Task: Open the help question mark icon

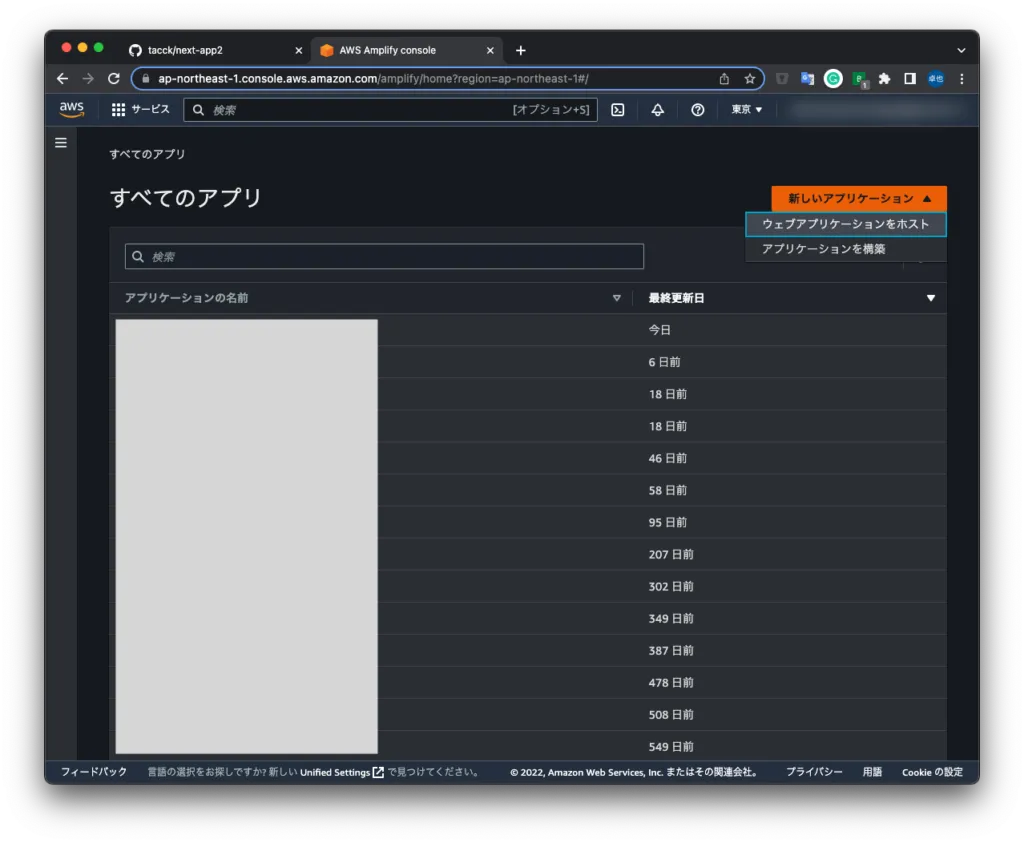Action: 698,110
